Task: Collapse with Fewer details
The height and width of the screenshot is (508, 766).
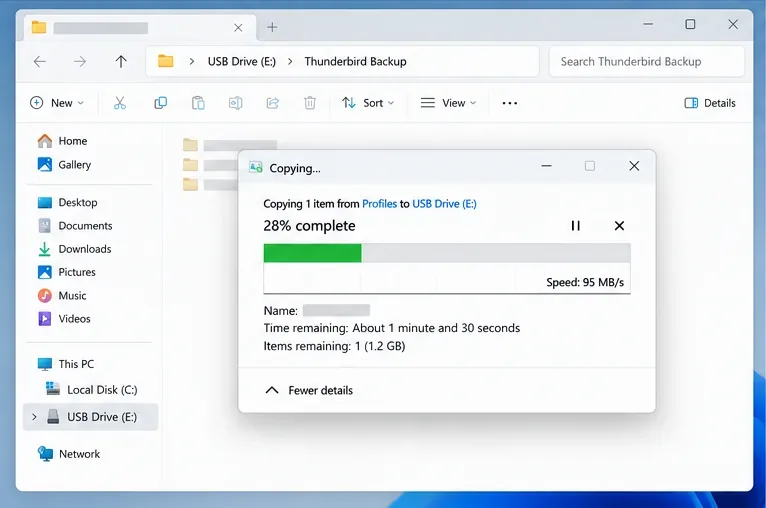Action: pos(309,390)
